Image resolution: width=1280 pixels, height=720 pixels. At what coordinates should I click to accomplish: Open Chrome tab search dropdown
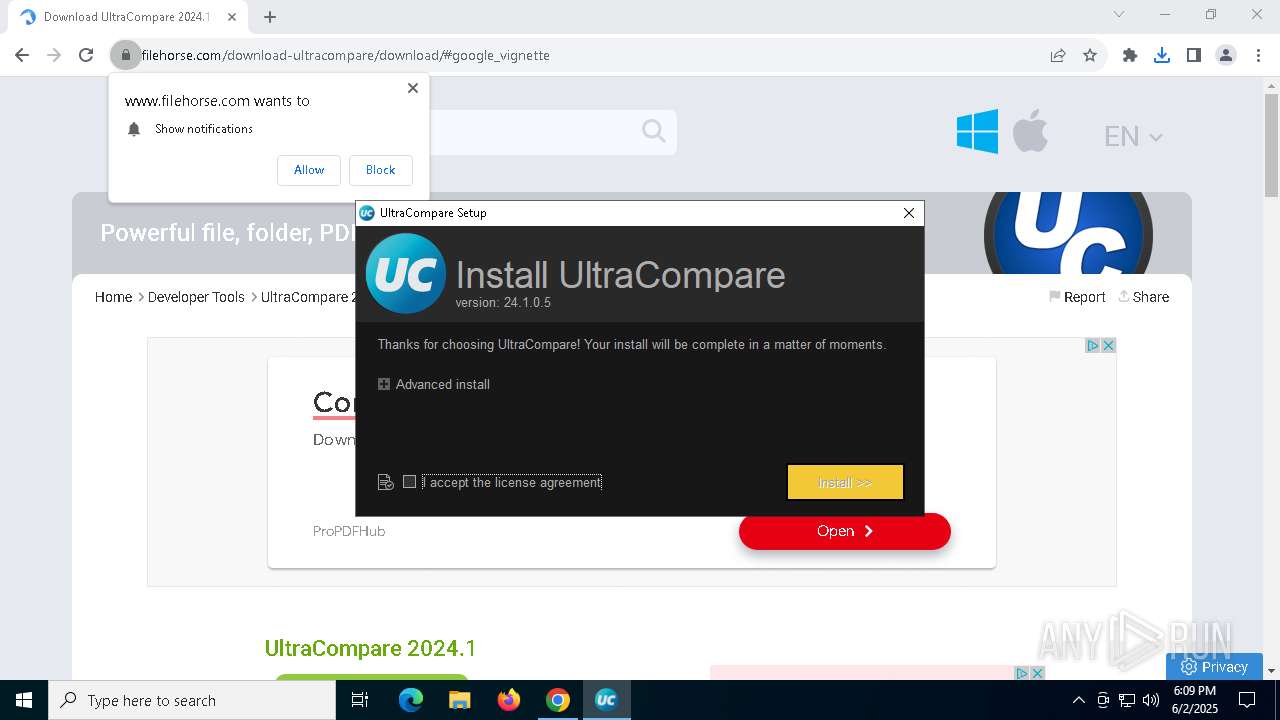tap(1119, 14)
